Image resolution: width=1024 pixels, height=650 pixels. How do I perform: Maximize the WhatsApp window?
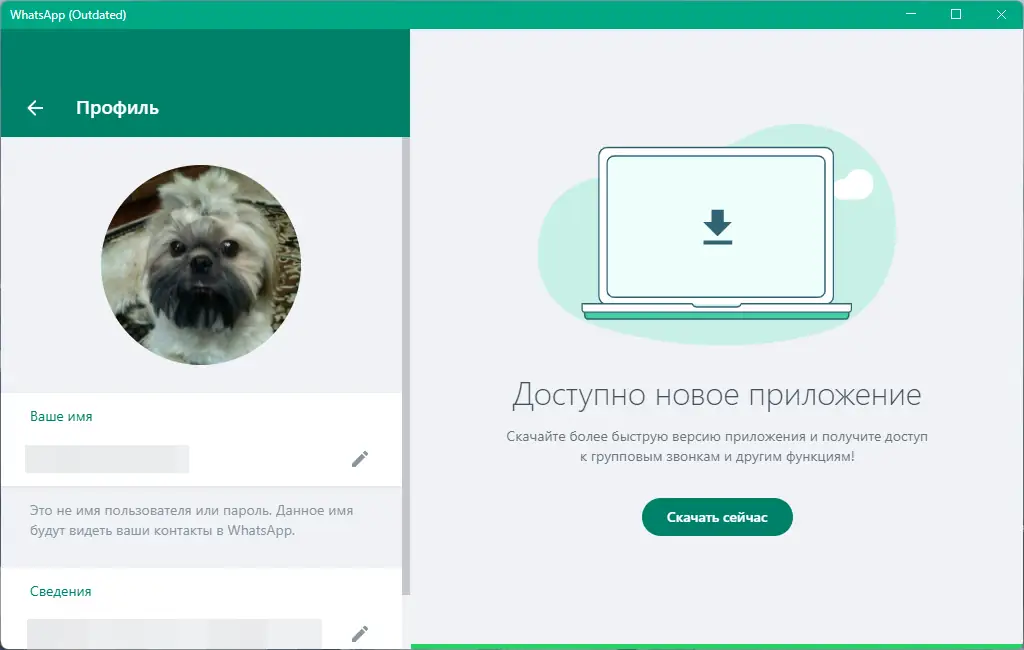point(956,14)
